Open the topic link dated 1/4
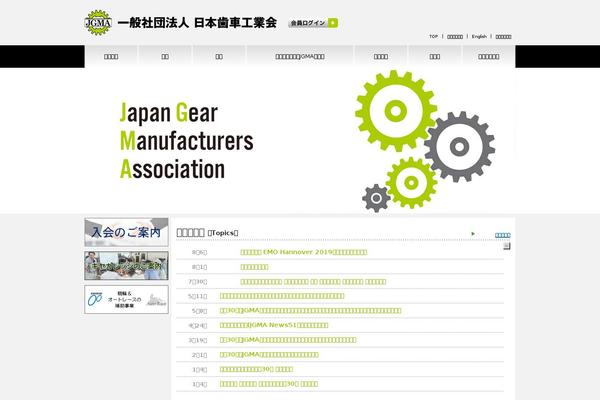This screenshot has width=600, height=400. 269,384
